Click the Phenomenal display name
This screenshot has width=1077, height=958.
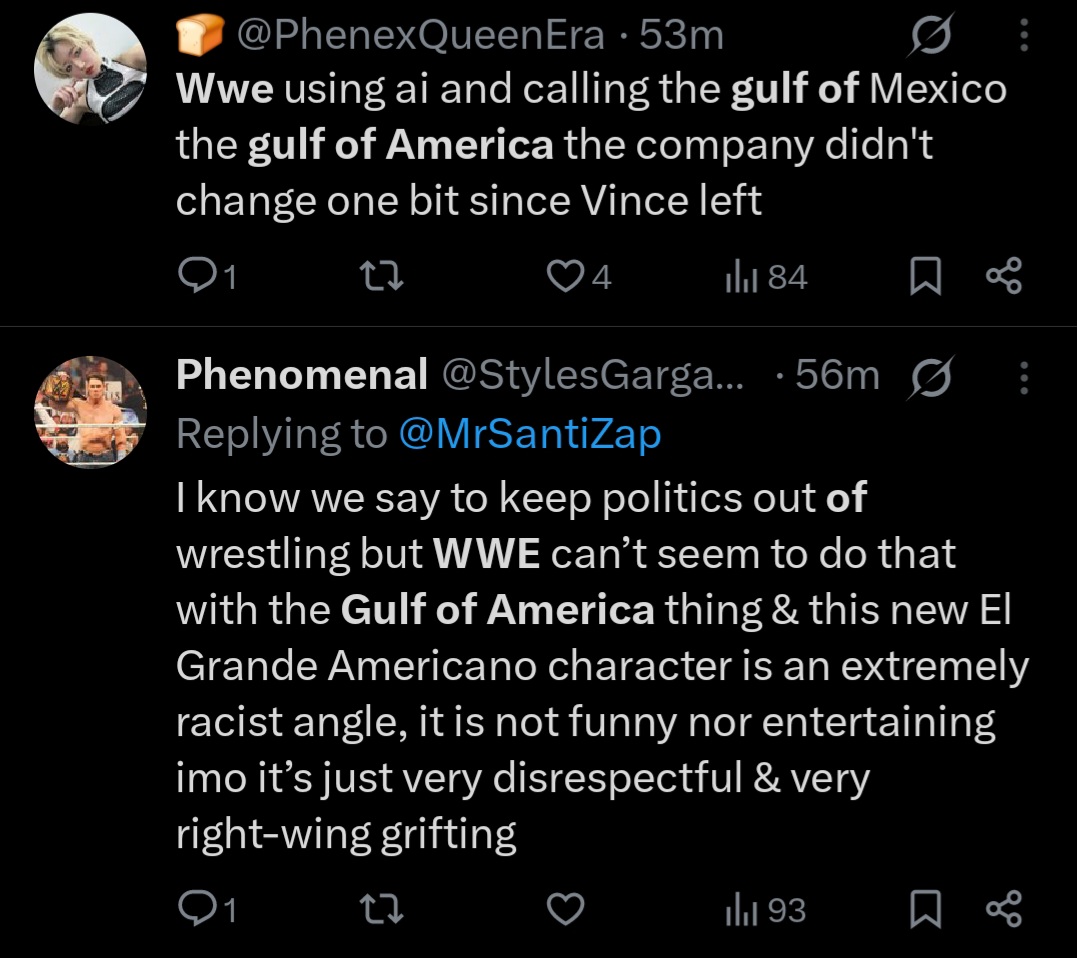[x=302, y=376]
